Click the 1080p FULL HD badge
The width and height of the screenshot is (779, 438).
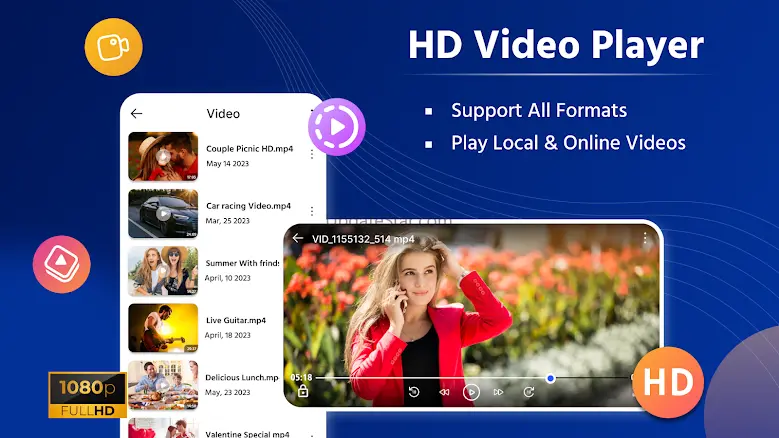87,395
